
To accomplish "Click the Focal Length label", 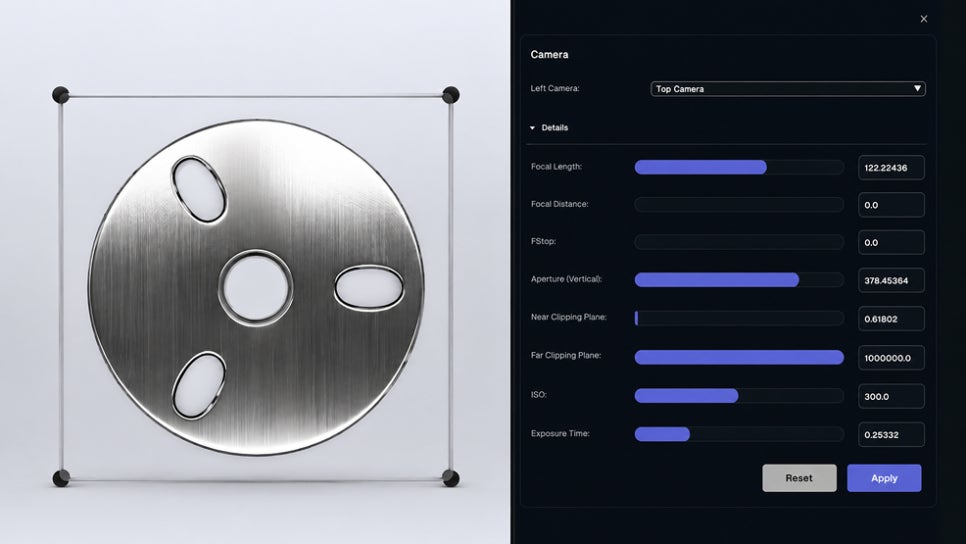I will [556, 166].
